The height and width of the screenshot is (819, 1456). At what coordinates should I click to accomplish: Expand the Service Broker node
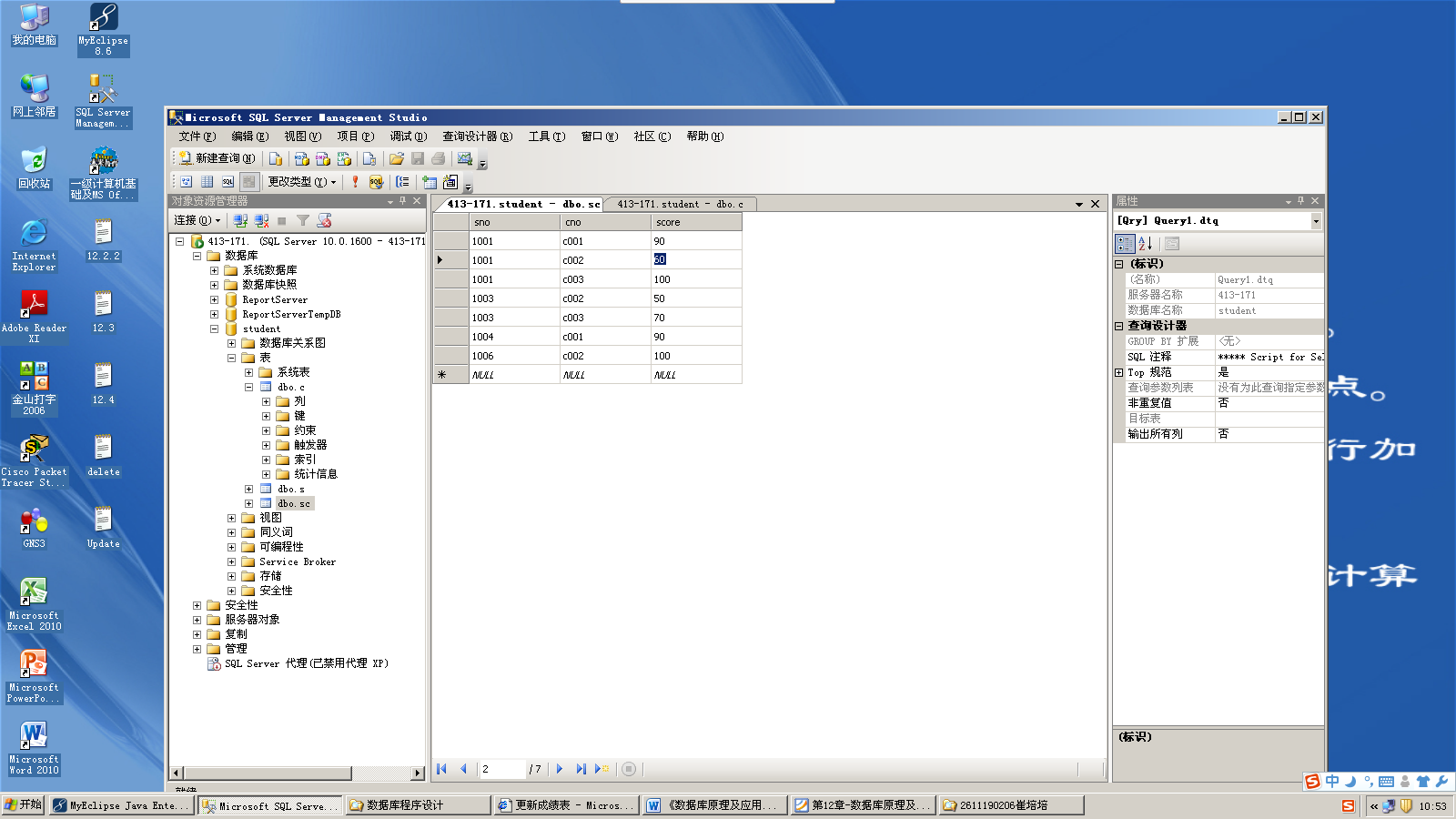[231, 562]
